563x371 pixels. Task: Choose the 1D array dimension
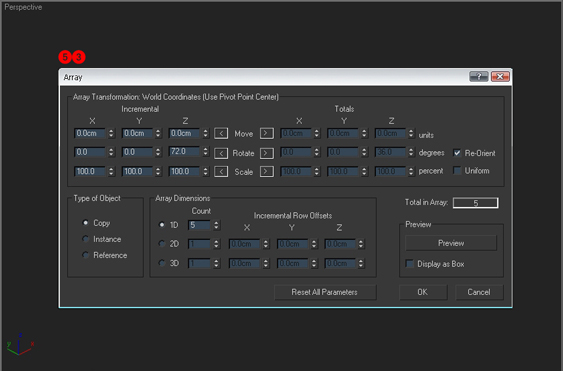pos(162,224)
